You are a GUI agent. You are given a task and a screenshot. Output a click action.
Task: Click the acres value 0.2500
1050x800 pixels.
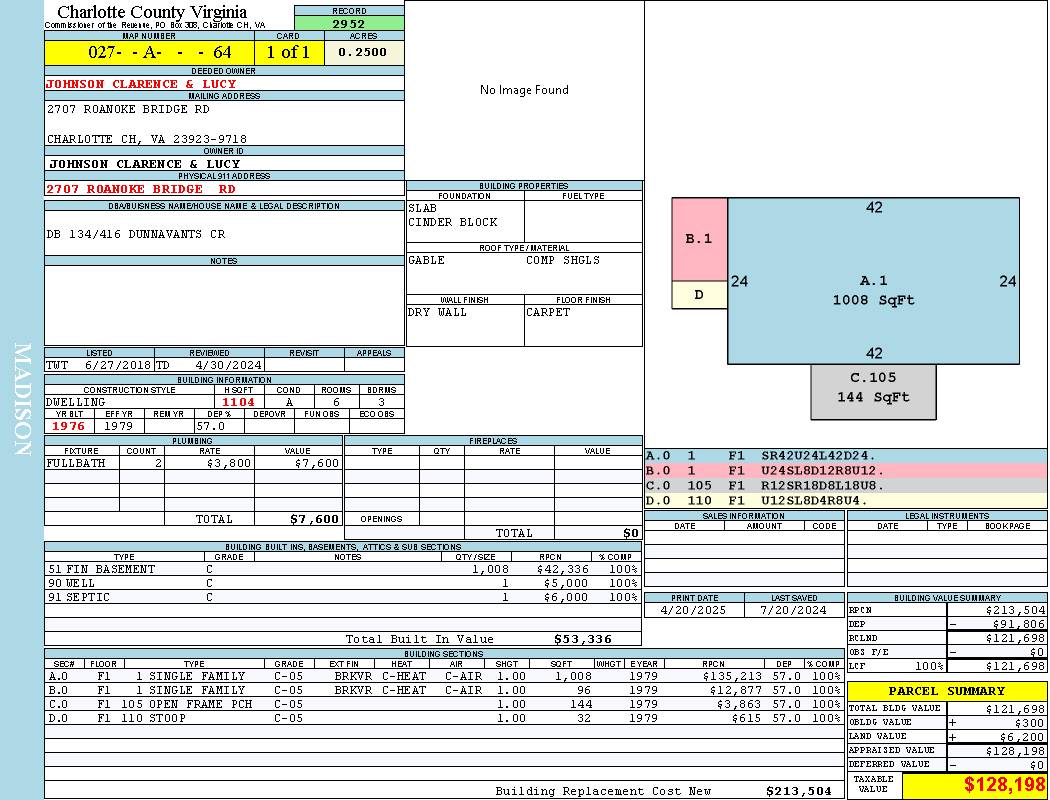pyautogui.click(x=364, y=52)
